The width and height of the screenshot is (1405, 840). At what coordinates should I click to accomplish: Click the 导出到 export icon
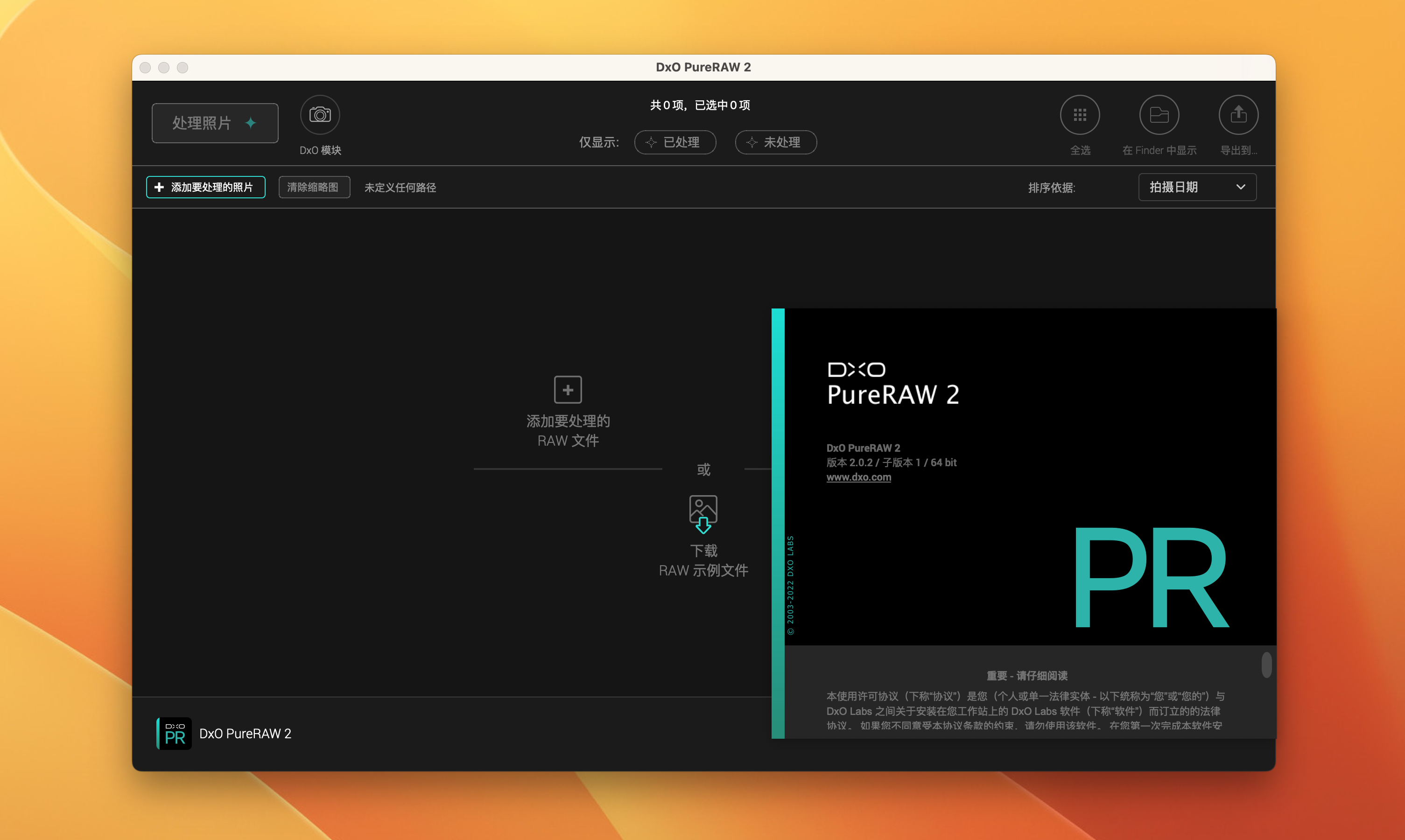[x=1238, y=115]
